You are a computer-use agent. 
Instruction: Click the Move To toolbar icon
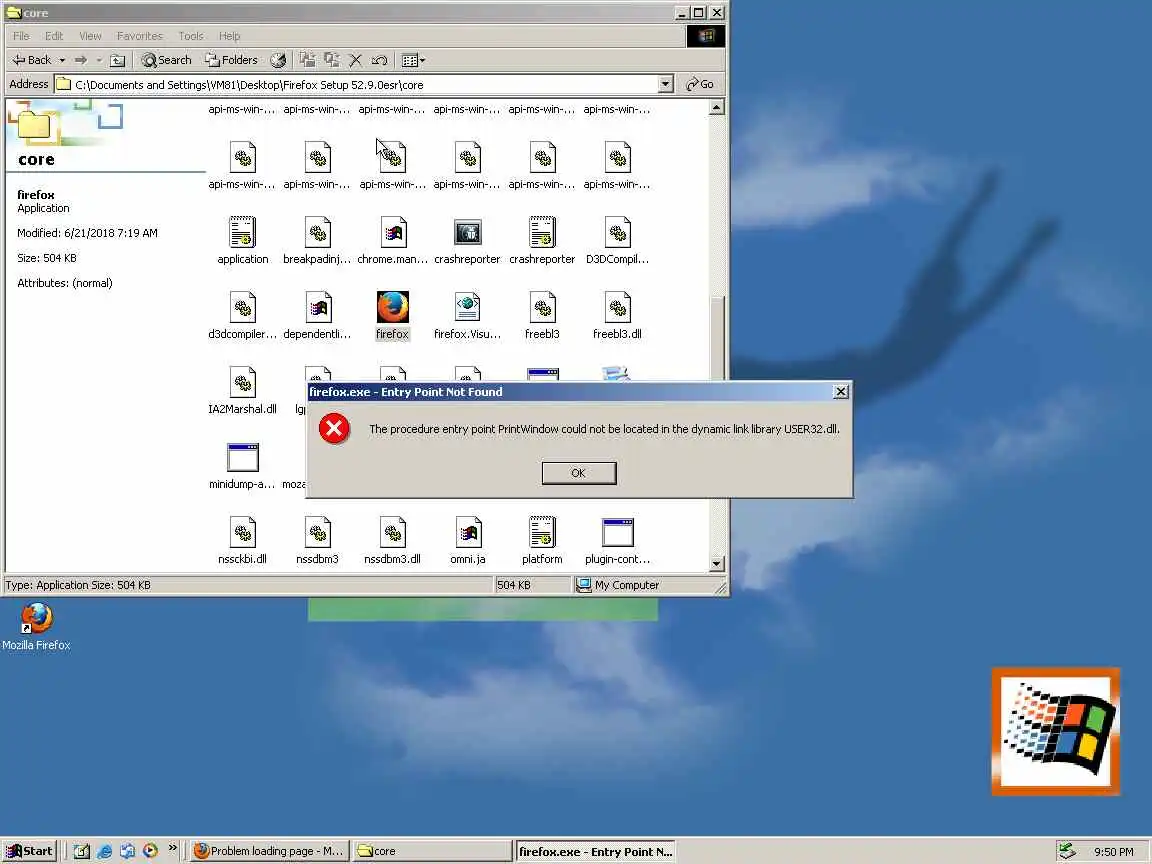click(x=308, y=60)
